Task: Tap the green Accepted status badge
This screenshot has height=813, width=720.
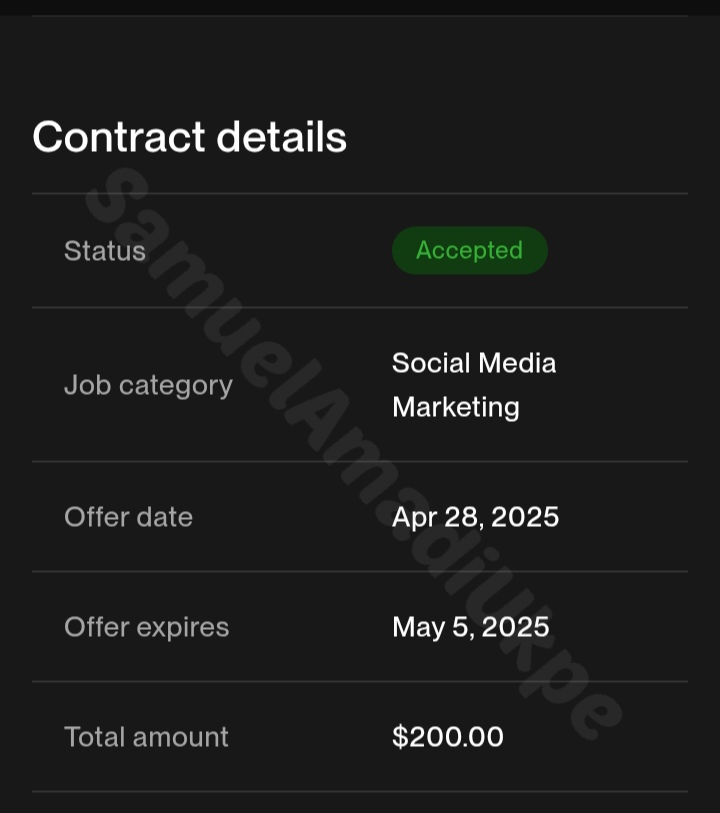Action: click(x=469, y=250)
